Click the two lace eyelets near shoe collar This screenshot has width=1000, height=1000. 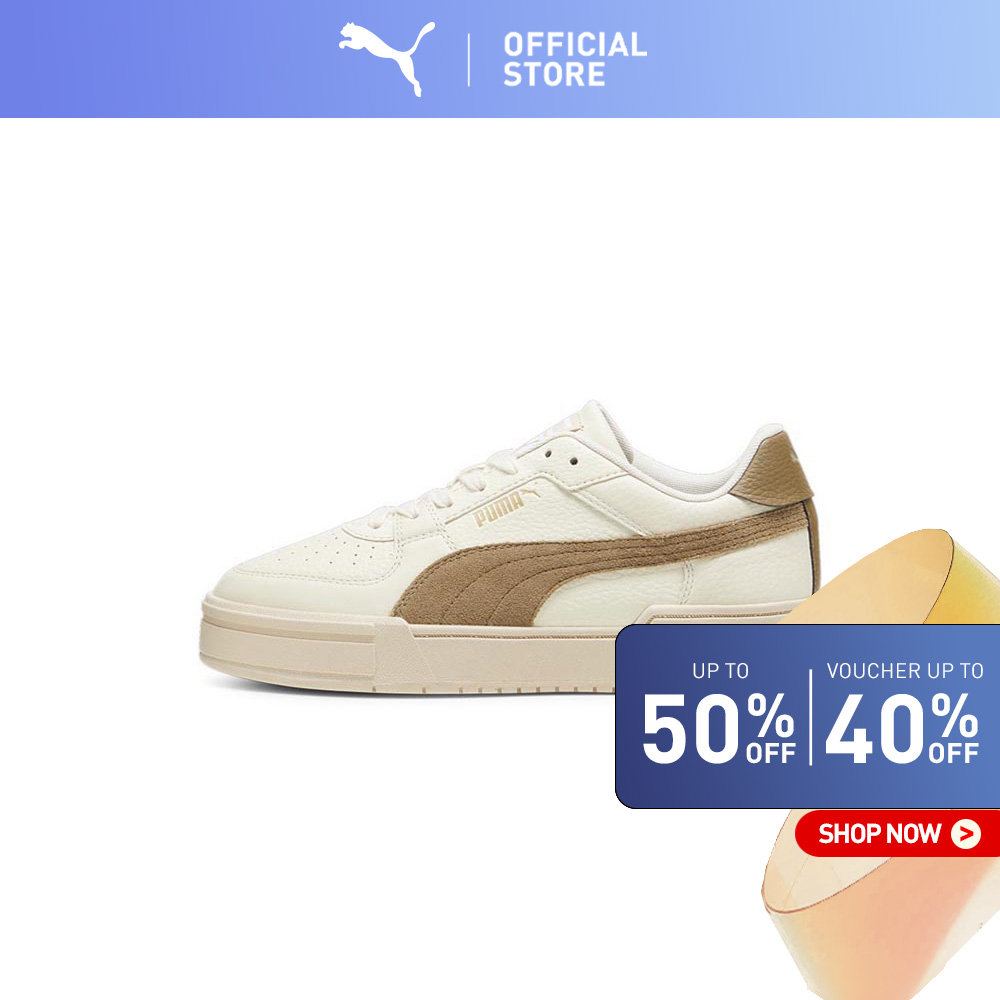[561, 457]
